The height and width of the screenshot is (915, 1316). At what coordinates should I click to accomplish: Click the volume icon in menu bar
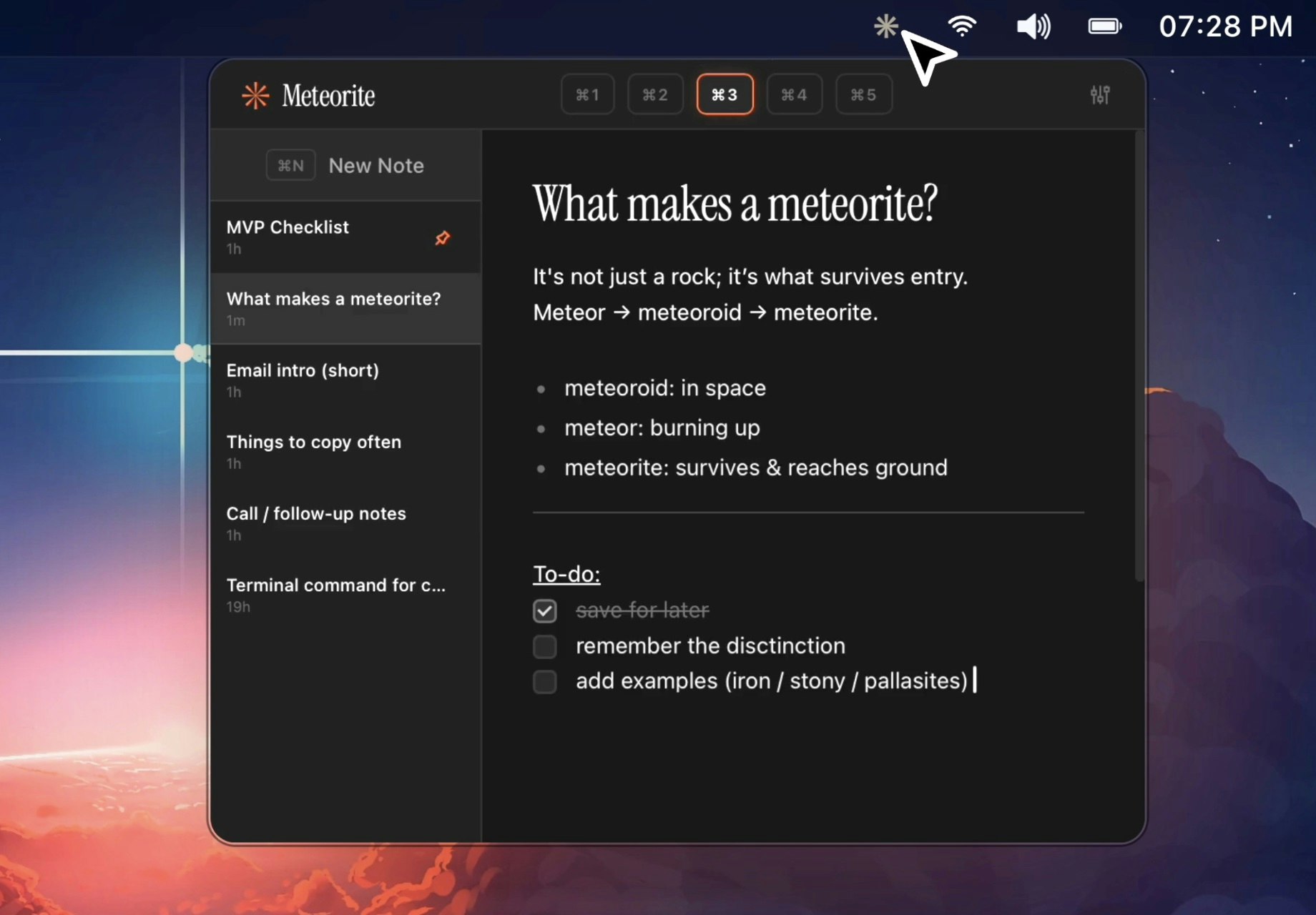point(1032,26)
